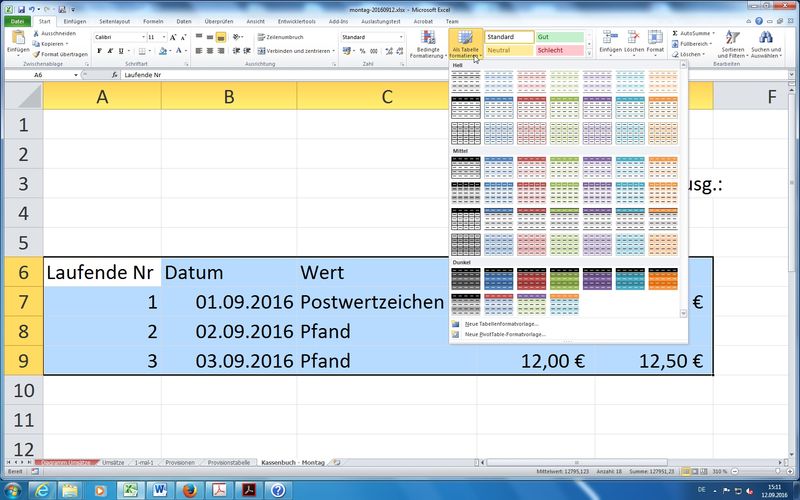
Task: Toggle middle vertical alignment button
Action: point(210,37)
